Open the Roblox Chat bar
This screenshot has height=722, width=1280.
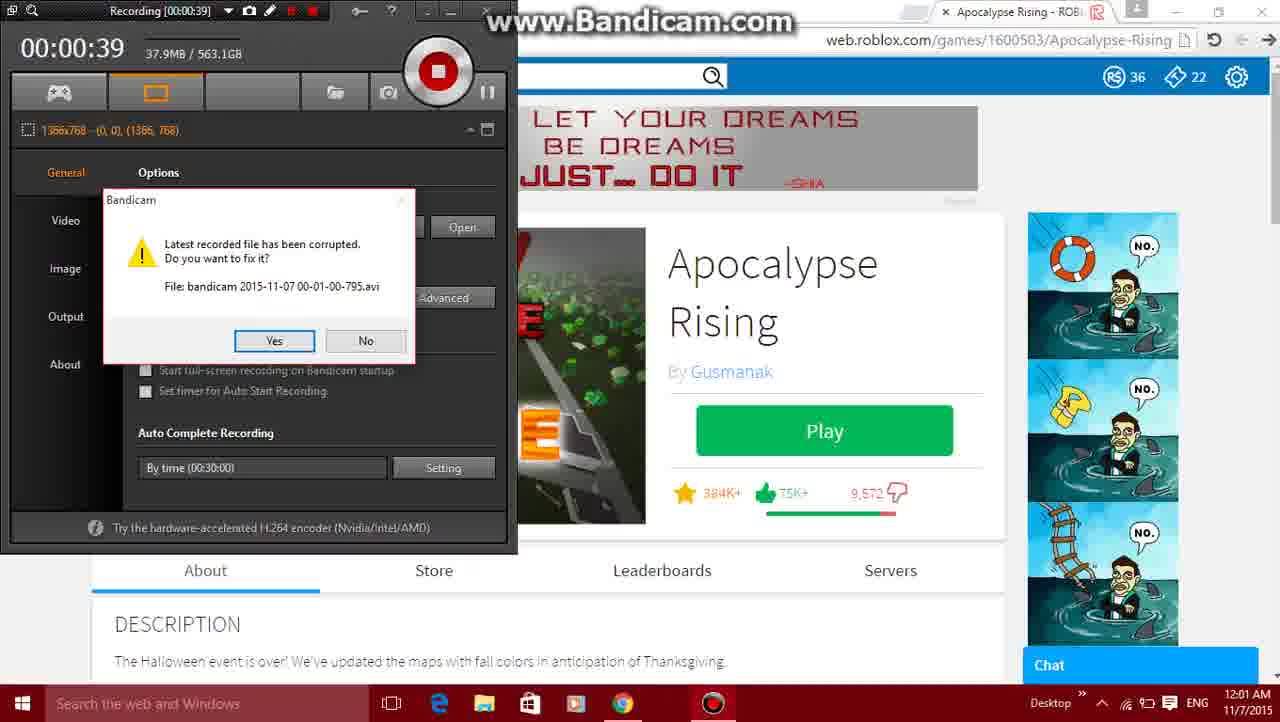[1140, 665]
